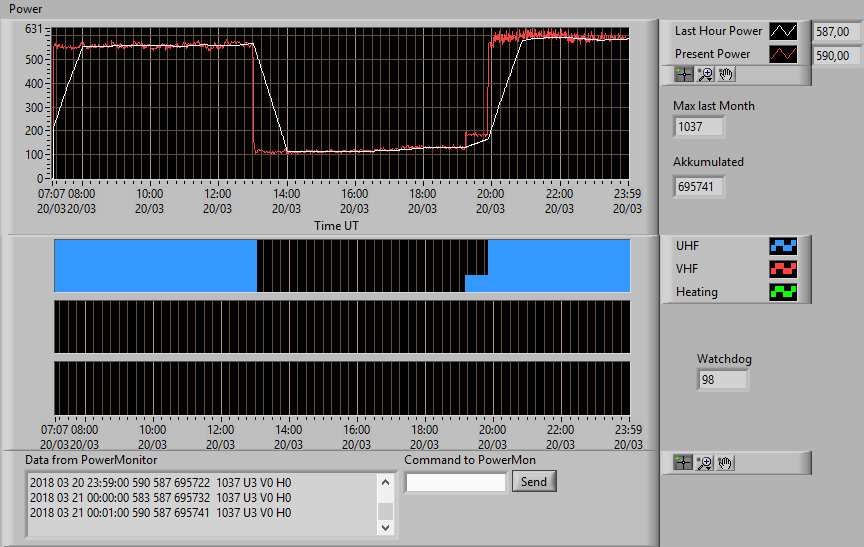Click the VHF red digital plot legend swatch
864x547 pixels.
tap(783, 269)
